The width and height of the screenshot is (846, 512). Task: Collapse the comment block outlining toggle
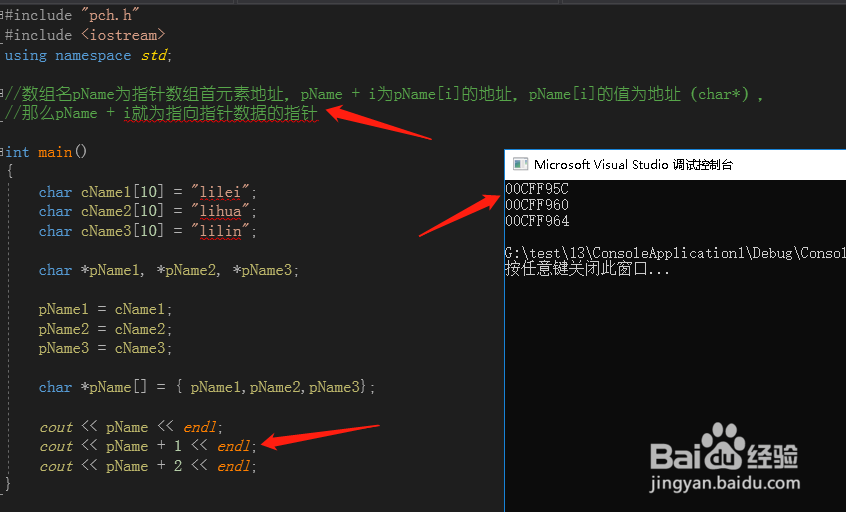point(2,94)
